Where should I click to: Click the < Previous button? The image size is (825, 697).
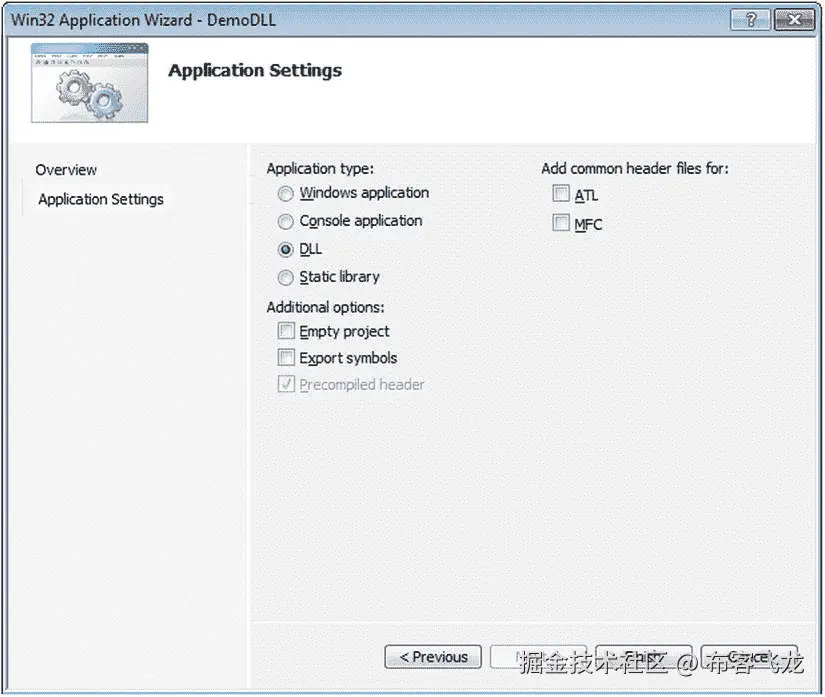[433, 657]
